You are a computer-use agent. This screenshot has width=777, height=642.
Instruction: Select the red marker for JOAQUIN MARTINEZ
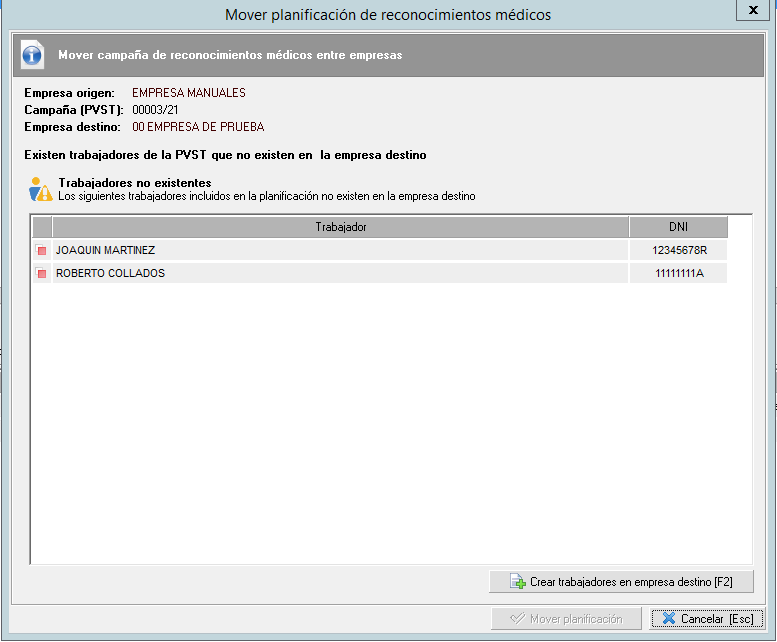coord(42,250)
